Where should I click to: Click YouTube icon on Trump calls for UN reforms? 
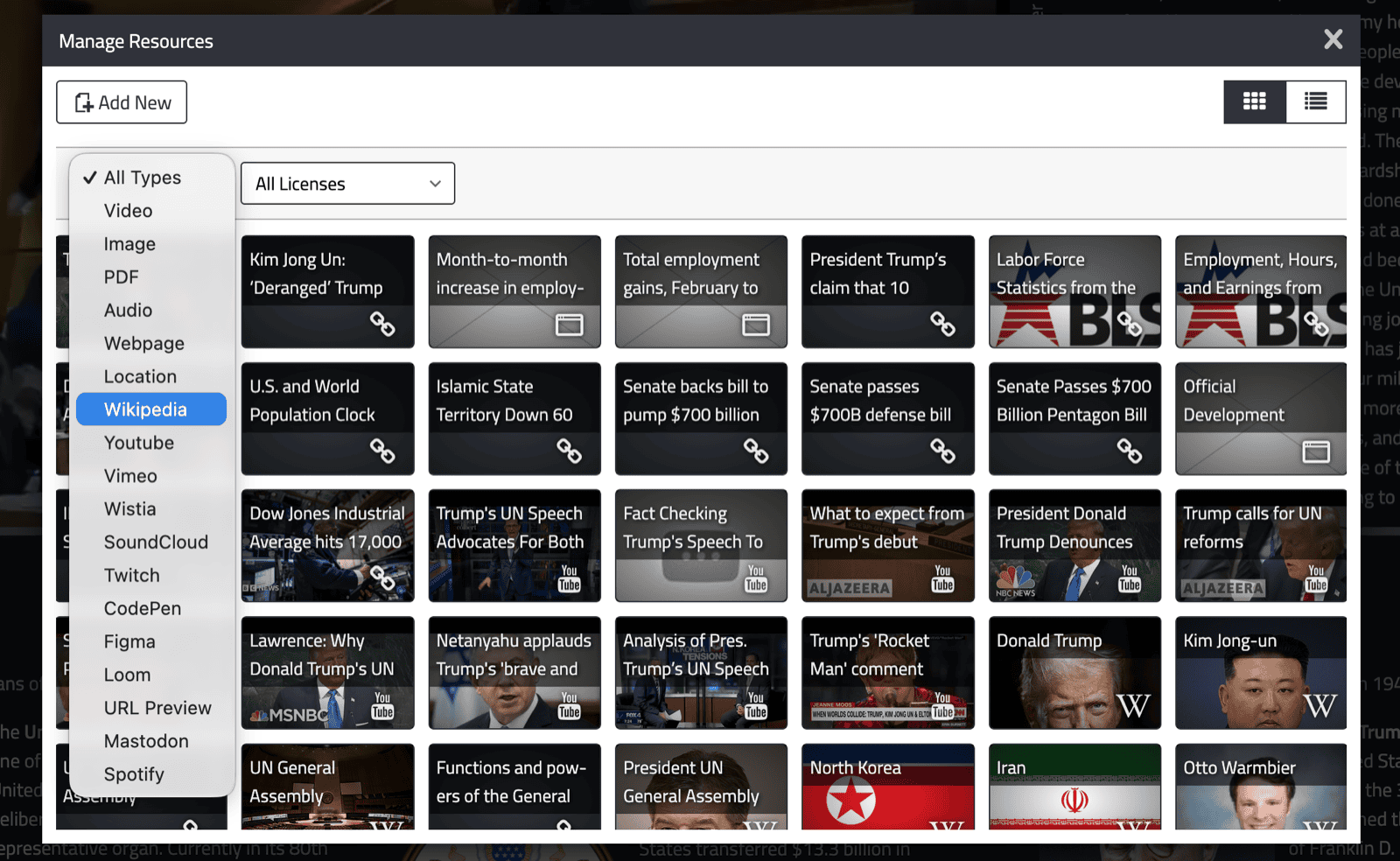[1316, 578]
